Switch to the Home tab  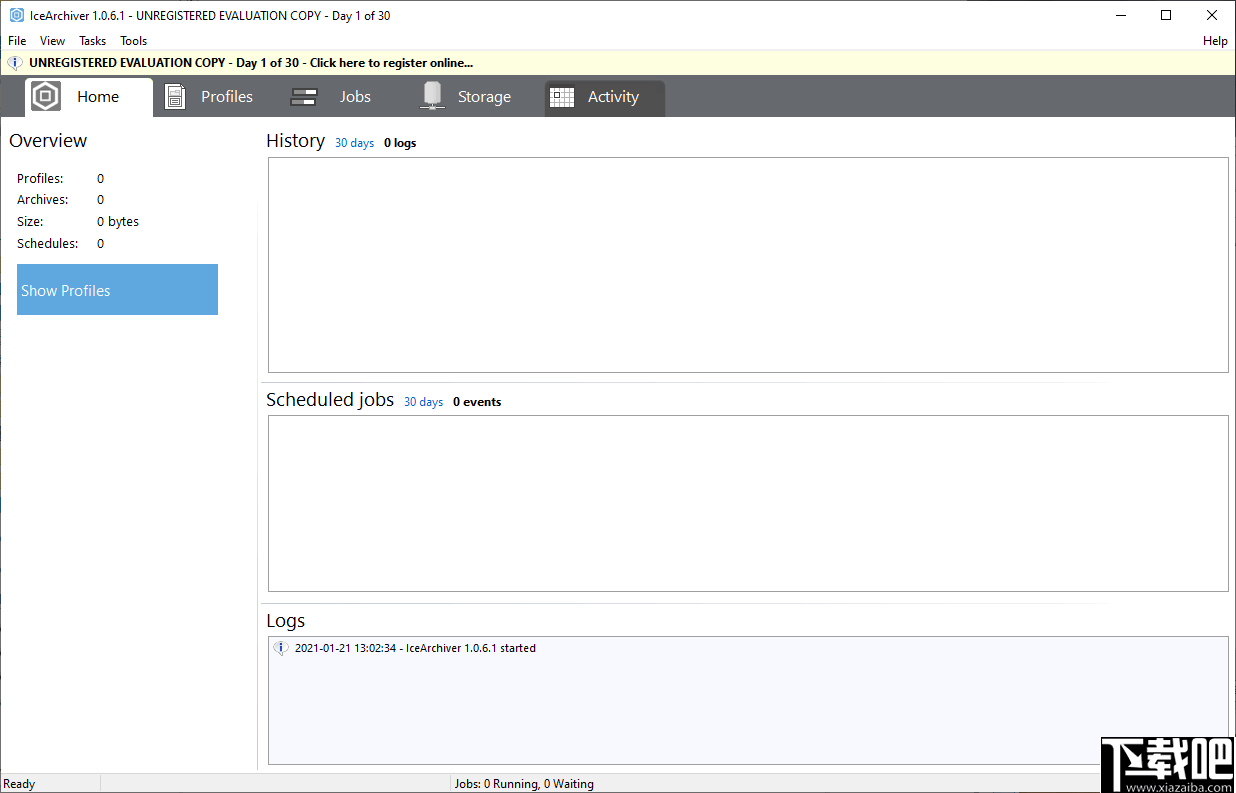click(x=89, y=97)
